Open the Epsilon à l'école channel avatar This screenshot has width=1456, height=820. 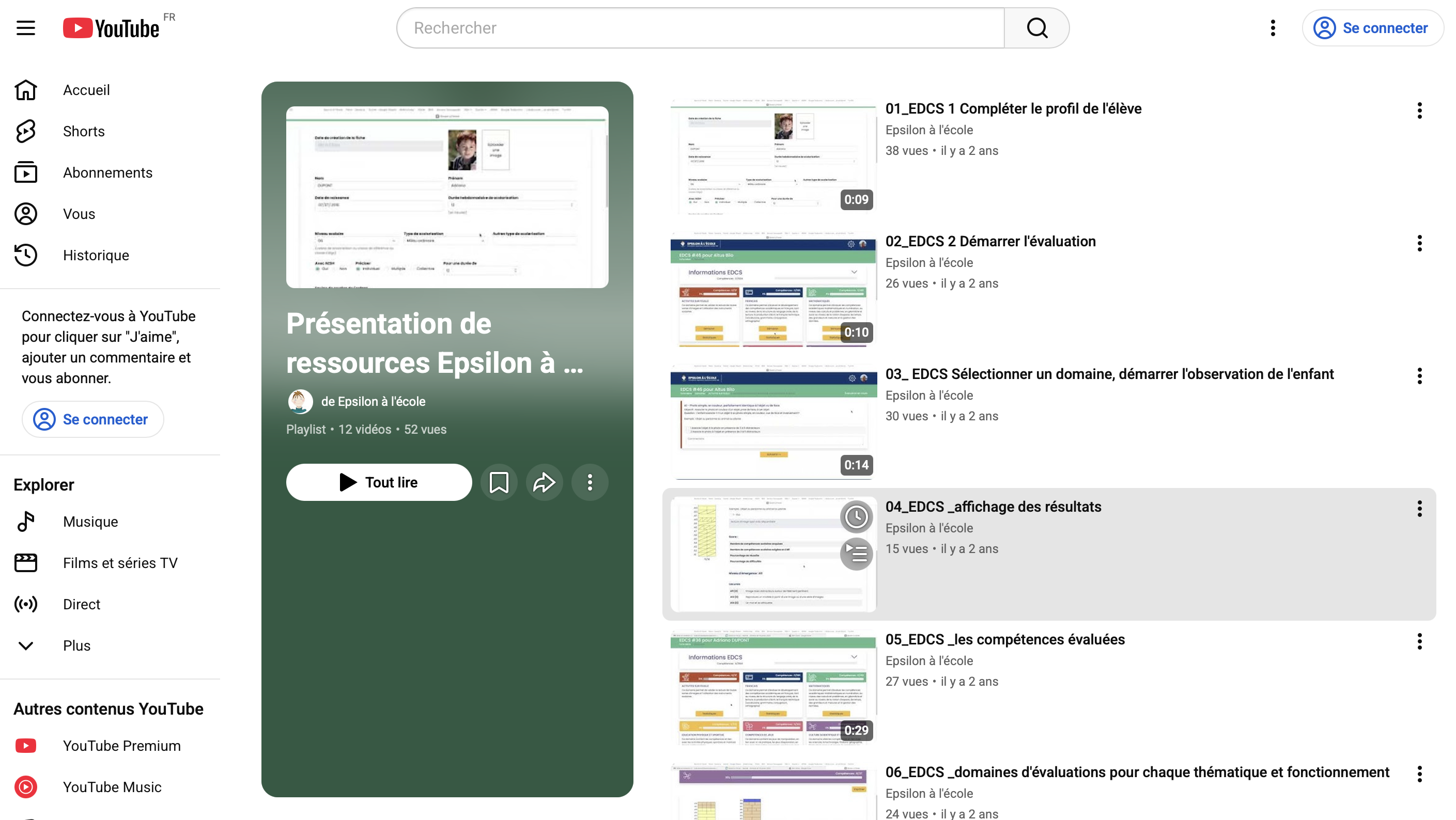point(300,402)
